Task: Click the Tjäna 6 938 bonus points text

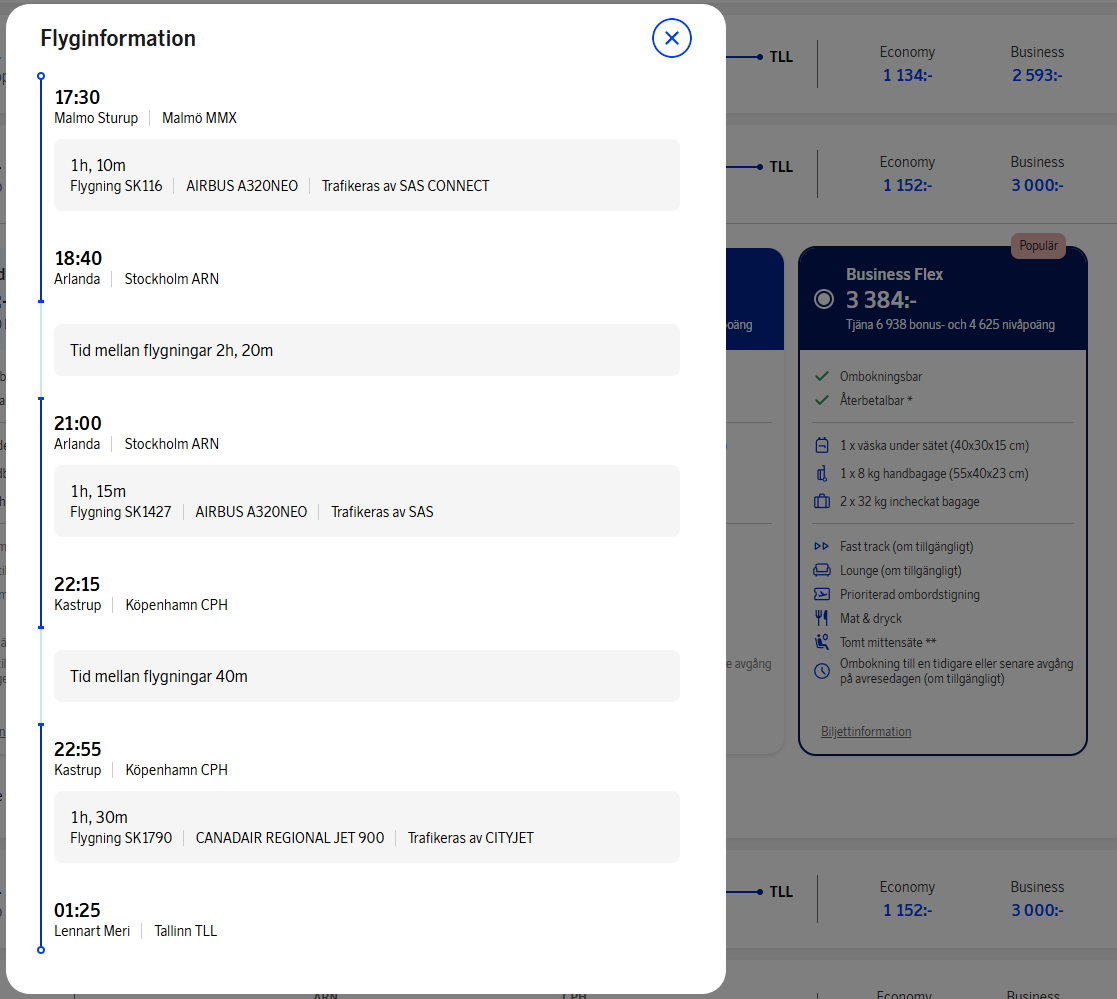Action: pyautogui.click(x=950, y=325)
